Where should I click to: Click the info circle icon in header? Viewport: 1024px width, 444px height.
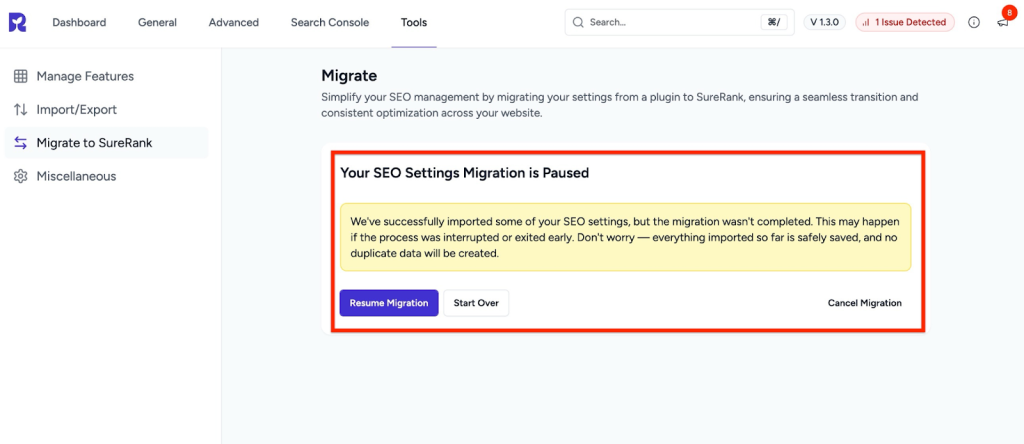(974, 22)
